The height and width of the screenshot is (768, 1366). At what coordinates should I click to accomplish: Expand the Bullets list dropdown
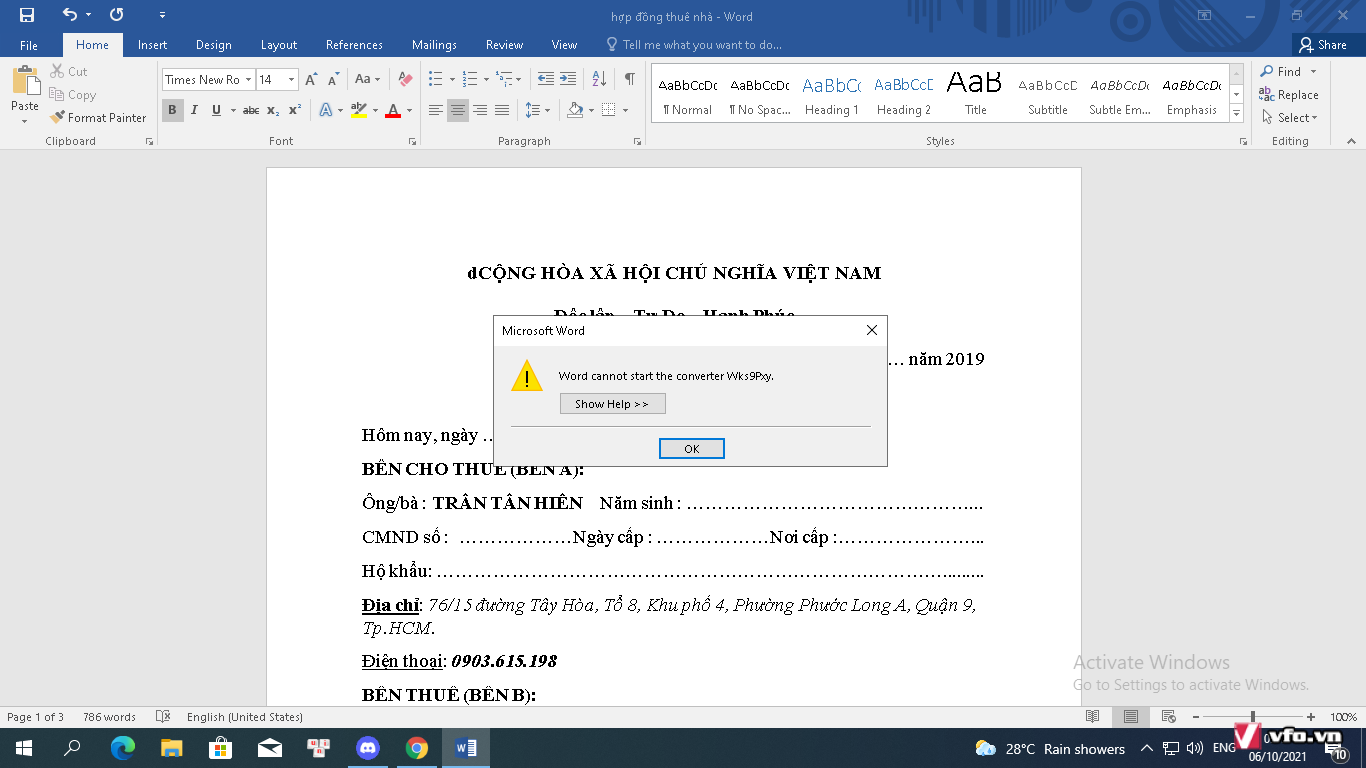point(452,79)
